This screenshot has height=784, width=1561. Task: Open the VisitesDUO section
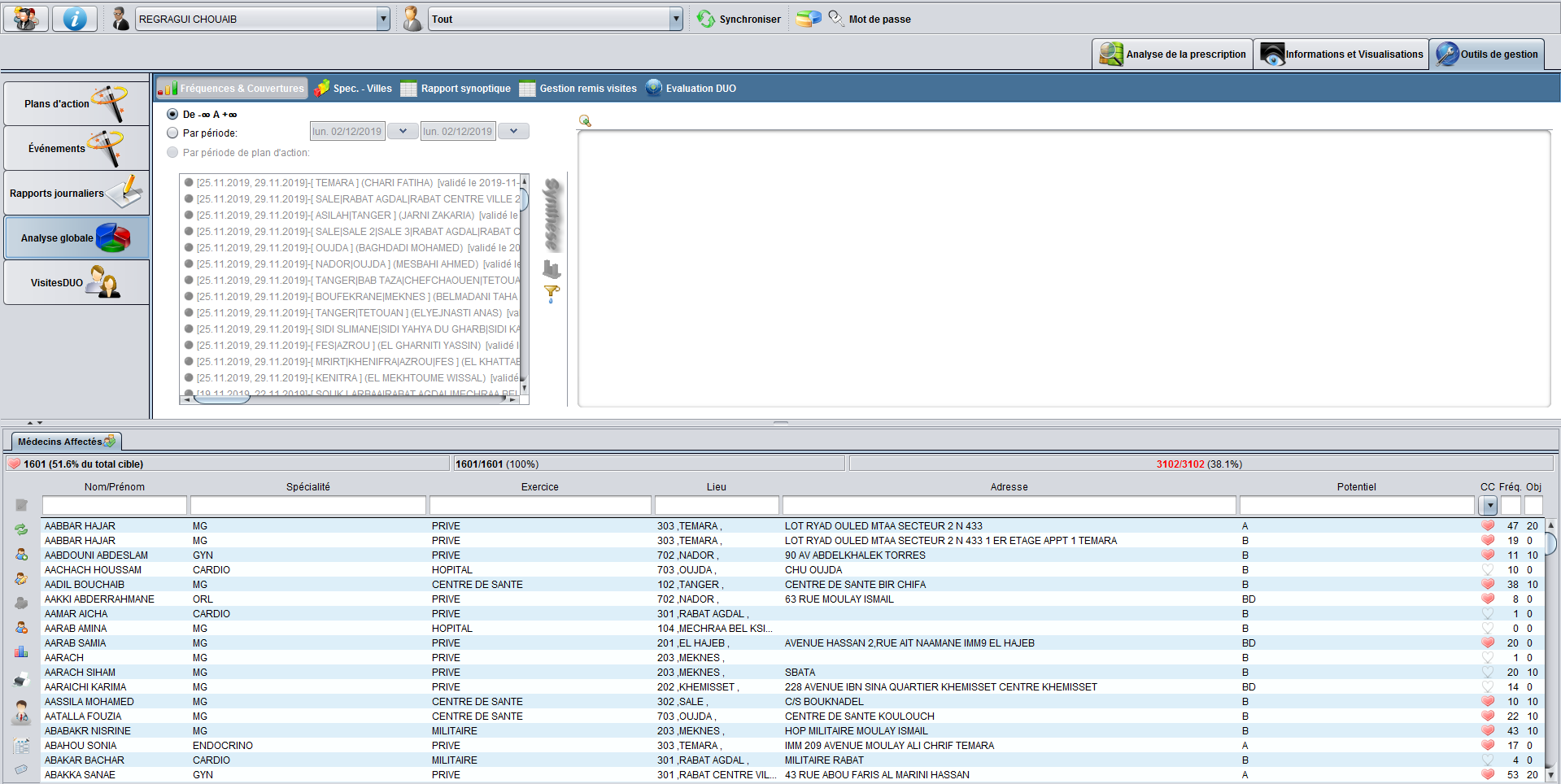pyautogui.click(x=76, y=282)
